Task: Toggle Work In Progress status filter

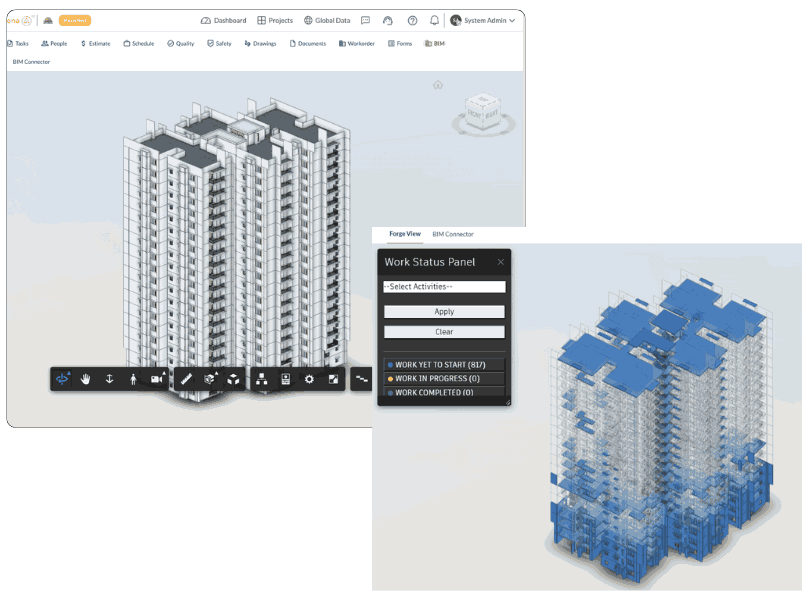Action: 443,379
